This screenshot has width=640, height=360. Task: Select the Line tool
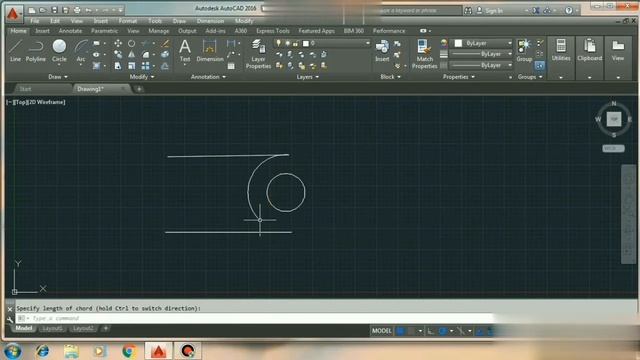click(15, 51)
